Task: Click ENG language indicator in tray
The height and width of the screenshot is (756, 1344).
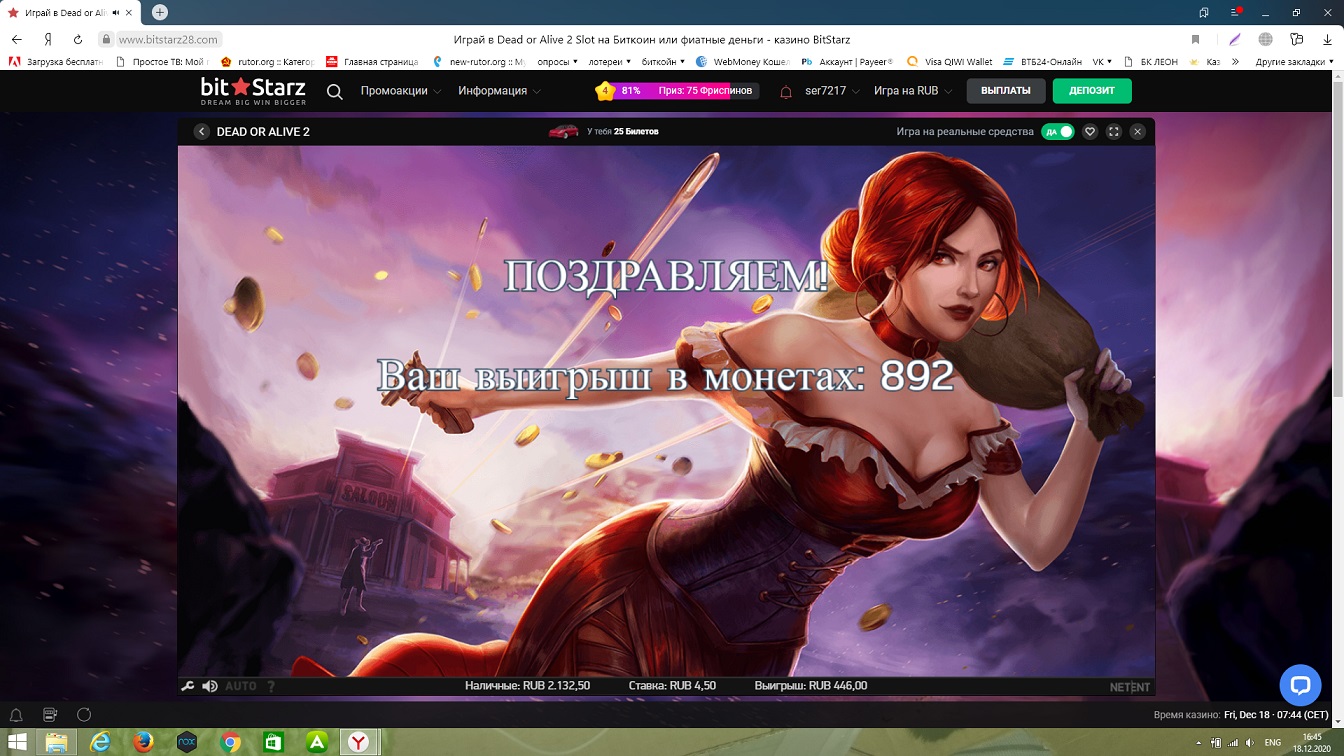Action: [x=1273, y=742]
